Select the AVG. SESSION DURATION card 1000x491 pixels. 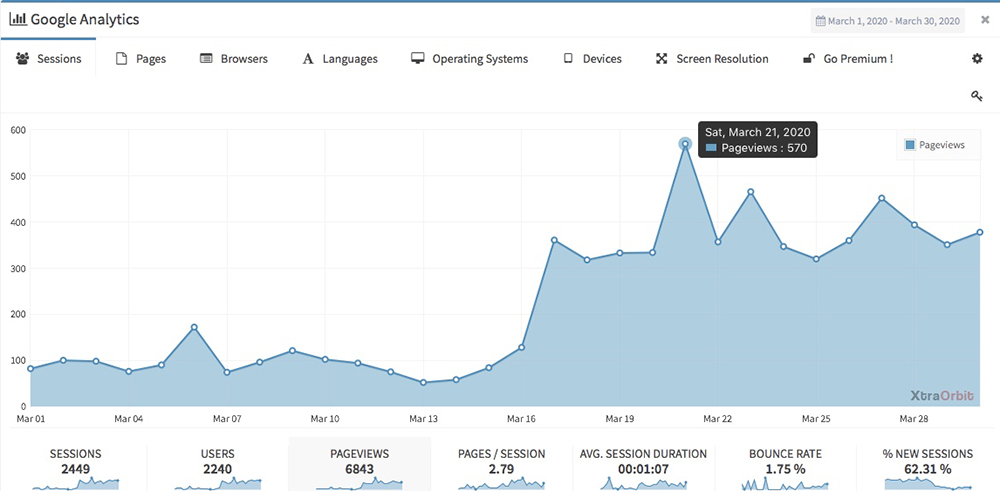(x=643, y=464)
